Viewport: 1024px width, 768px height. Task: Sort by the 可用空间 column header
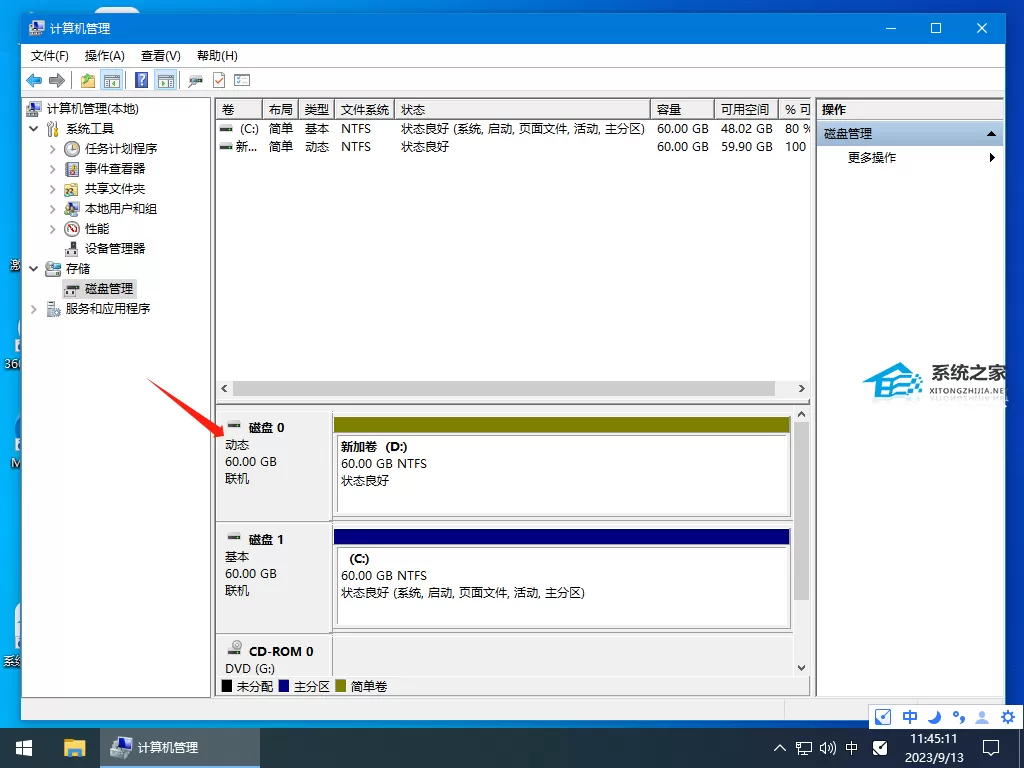coord(746,109)
